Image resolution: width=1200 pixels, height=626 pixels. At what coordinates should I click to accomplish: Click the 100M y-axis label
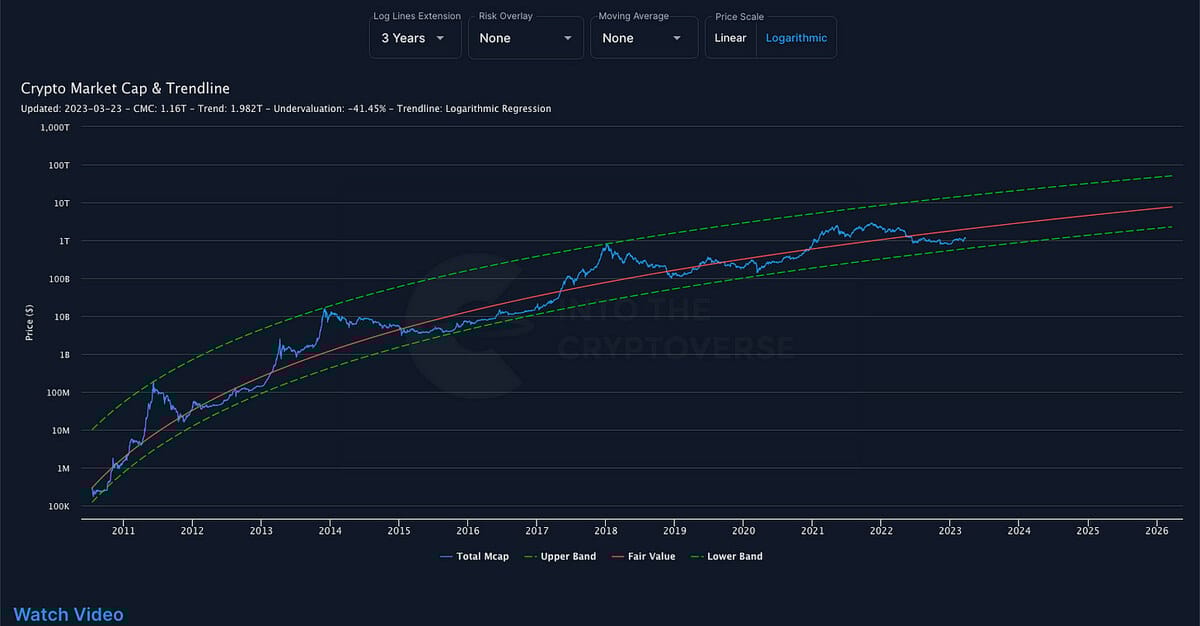coord(58,393)
